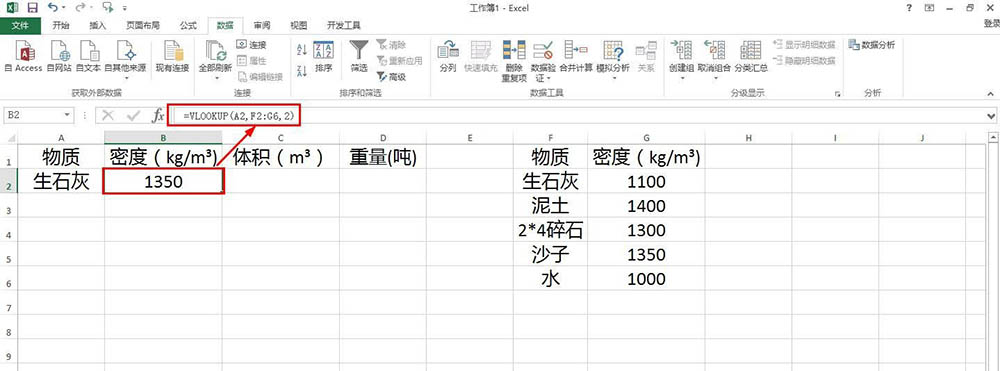This screenshot has height=371, width=1000.
Task: Sort ascending with A-Z icon
Action: pyautogui.click(x=302, y=49)
